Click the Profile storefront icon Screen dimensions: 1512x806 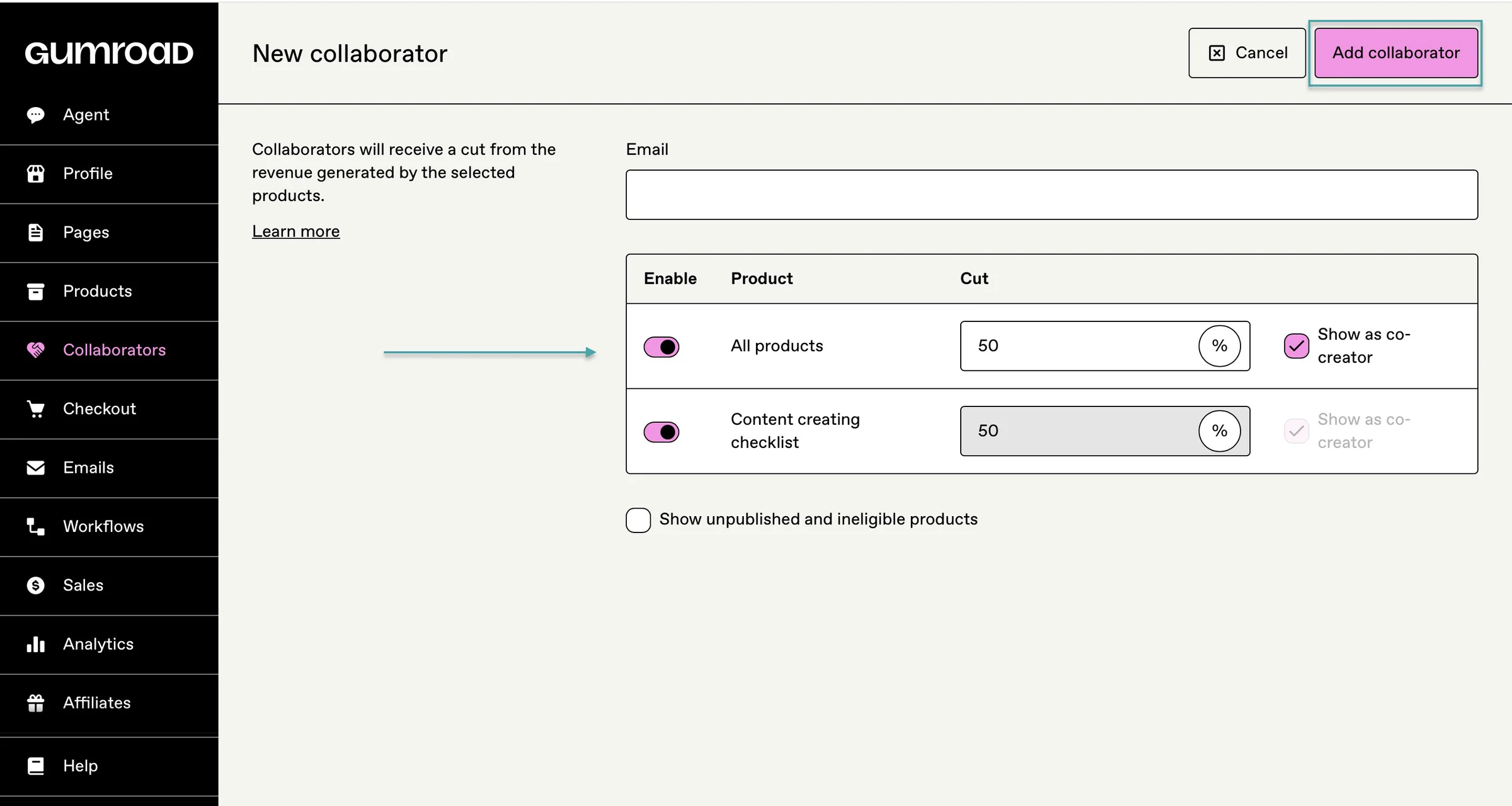(x=36, y=173)
